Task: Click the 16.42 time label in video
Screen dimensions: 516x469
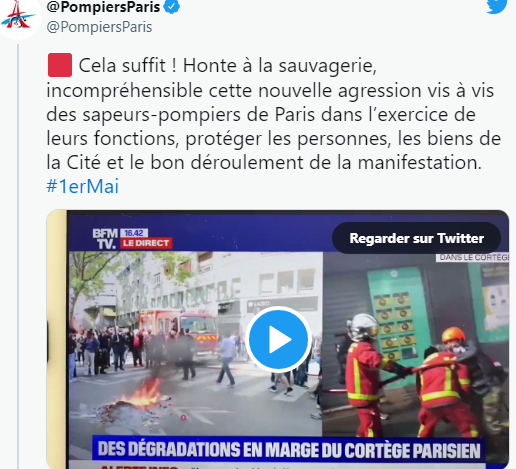Action: (134, 233)
